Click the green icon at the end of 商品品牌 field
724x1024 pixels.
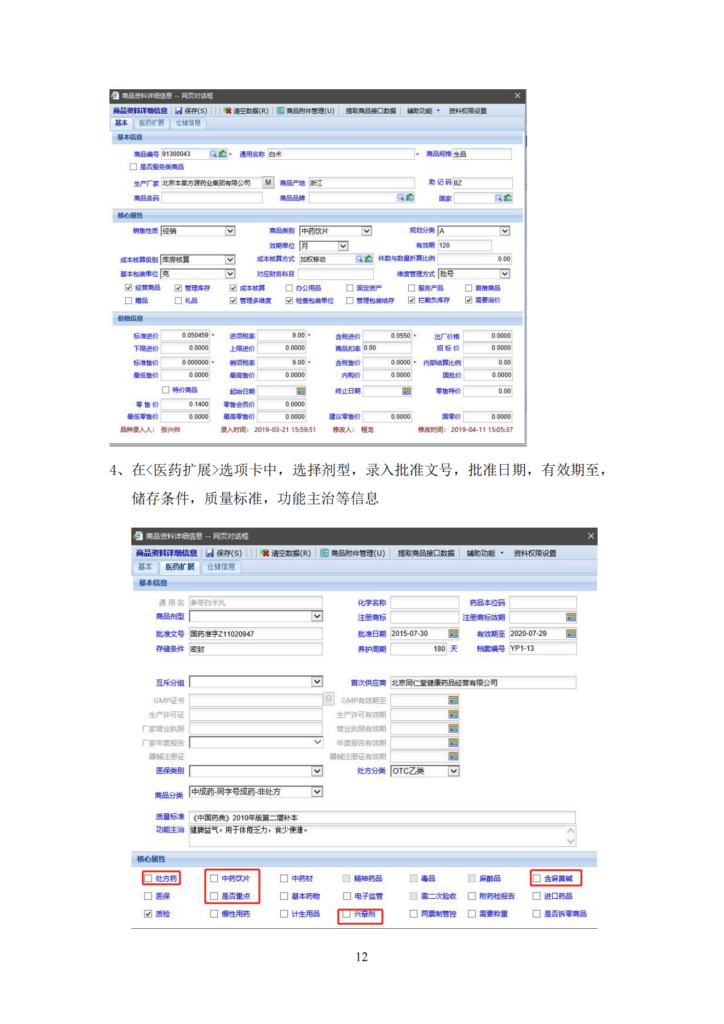410,197
